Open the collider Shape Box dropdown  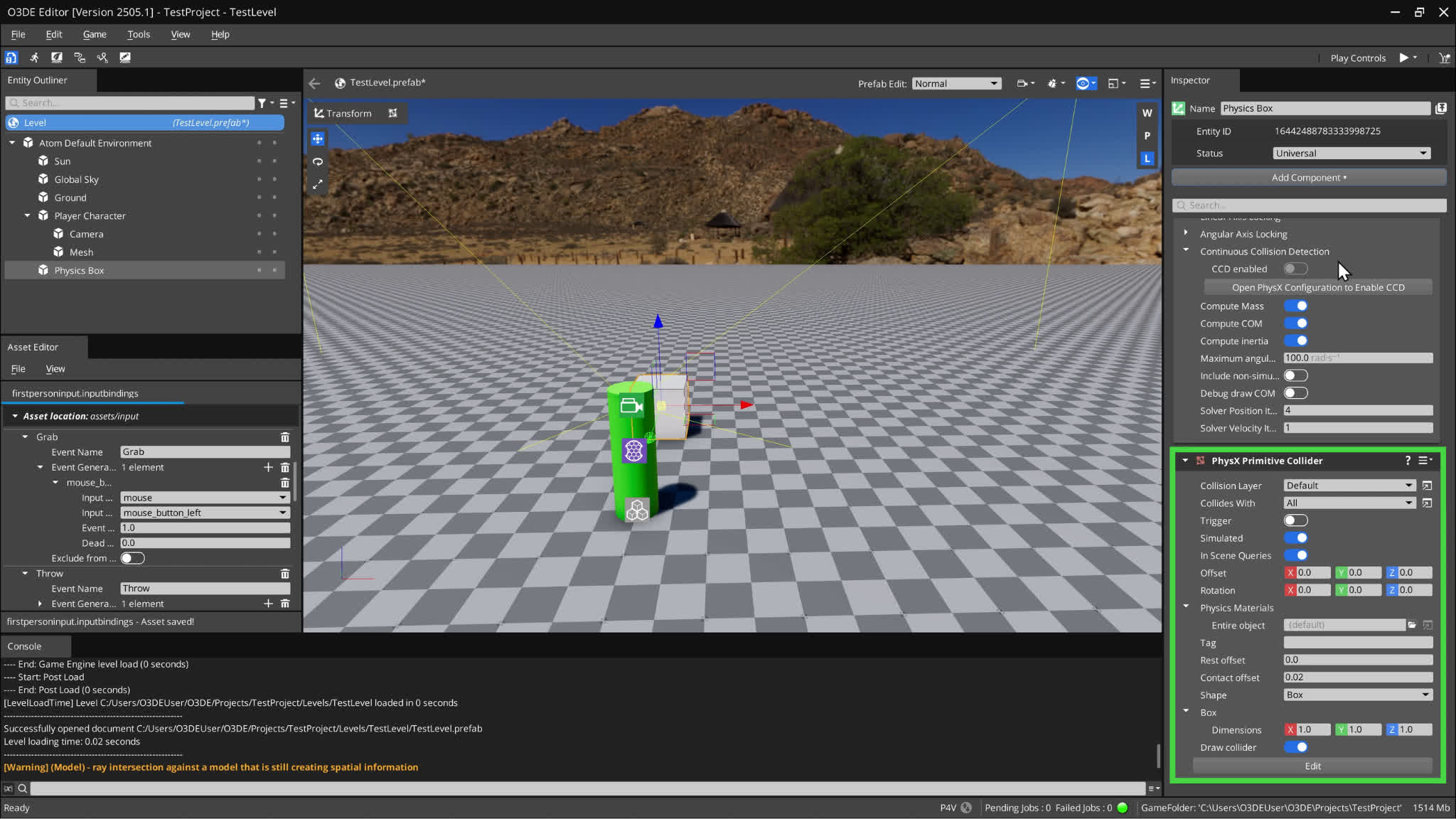coord(1358,695)
